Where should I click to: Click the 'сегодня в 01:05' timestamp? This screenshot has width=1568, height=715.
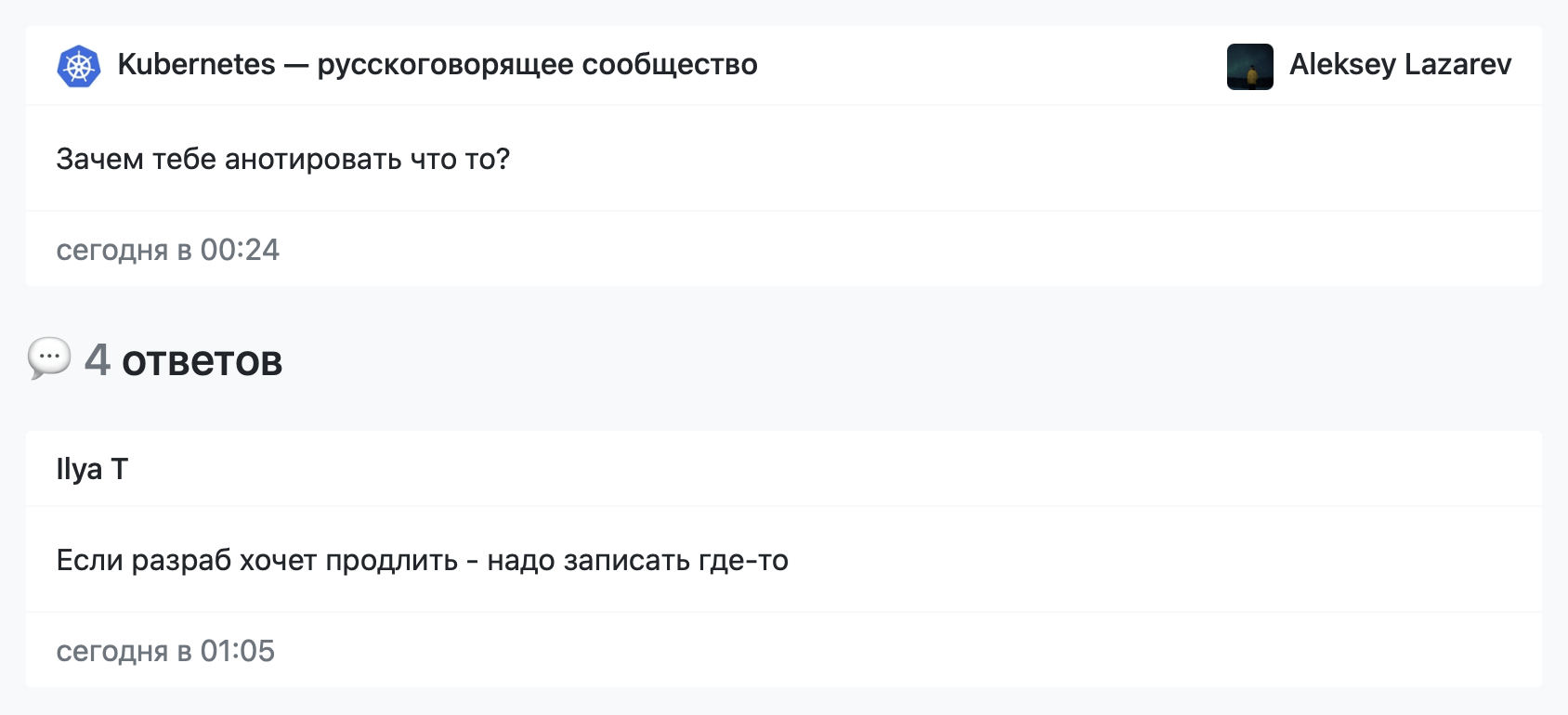165,651
